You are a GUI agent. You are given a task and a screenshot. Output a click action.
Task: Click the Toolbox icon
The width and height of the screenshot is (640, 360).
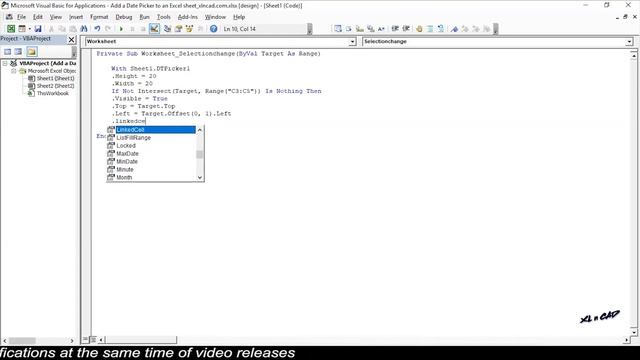tap(200, 29)
